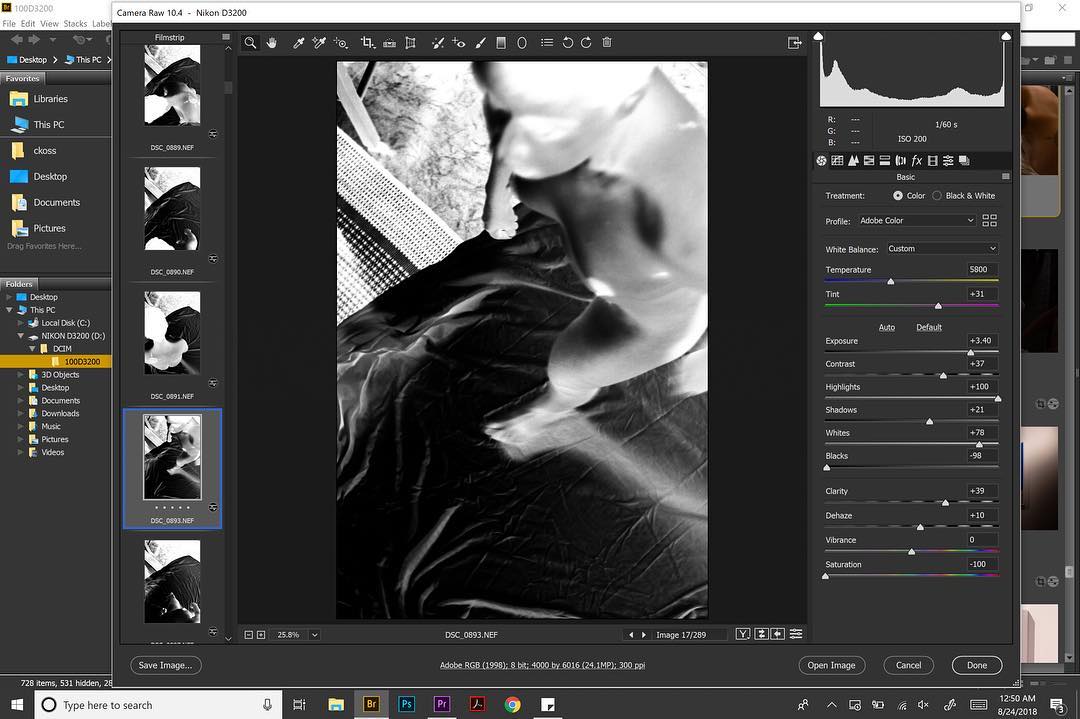The height and width of the screenshot is (719, 1080).
Task: Rotate image 90° clockwise
Action: tap(586, 43)
